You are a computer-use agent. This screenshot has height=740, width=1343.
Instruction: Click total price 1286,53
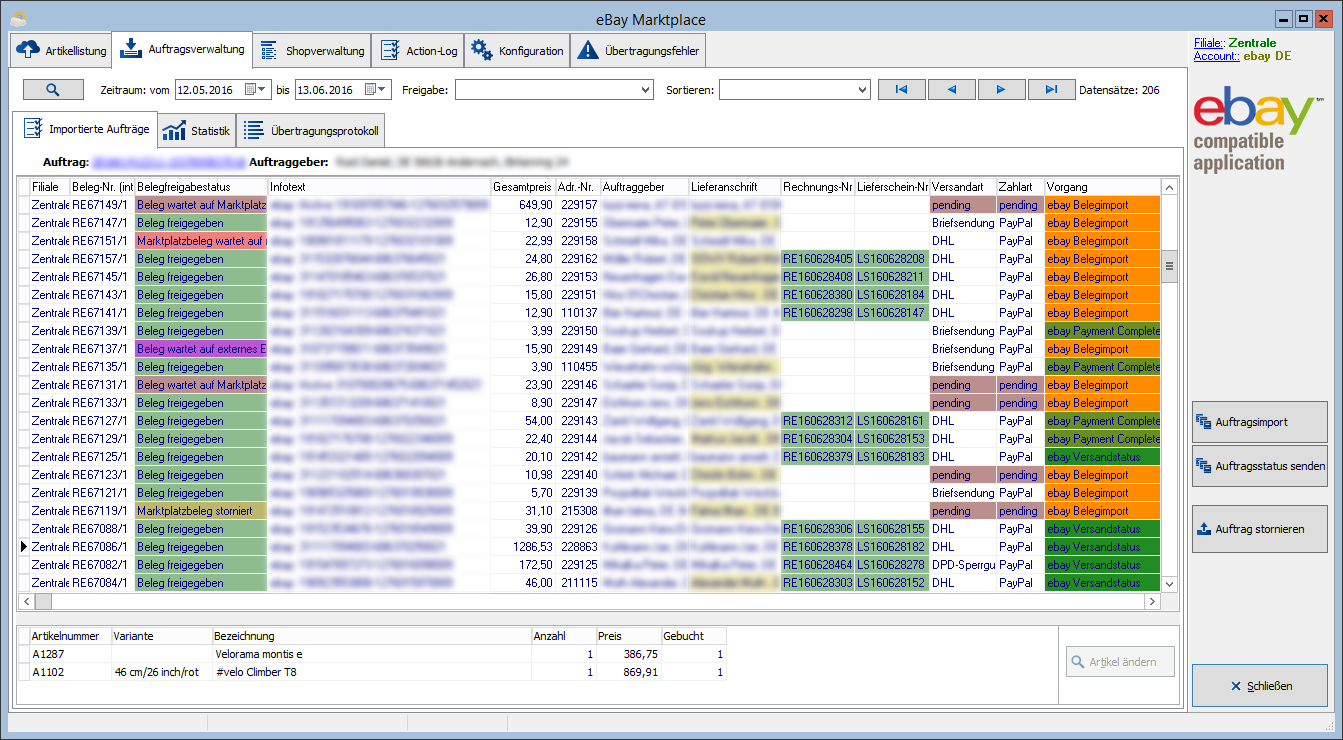pos(522,547)
